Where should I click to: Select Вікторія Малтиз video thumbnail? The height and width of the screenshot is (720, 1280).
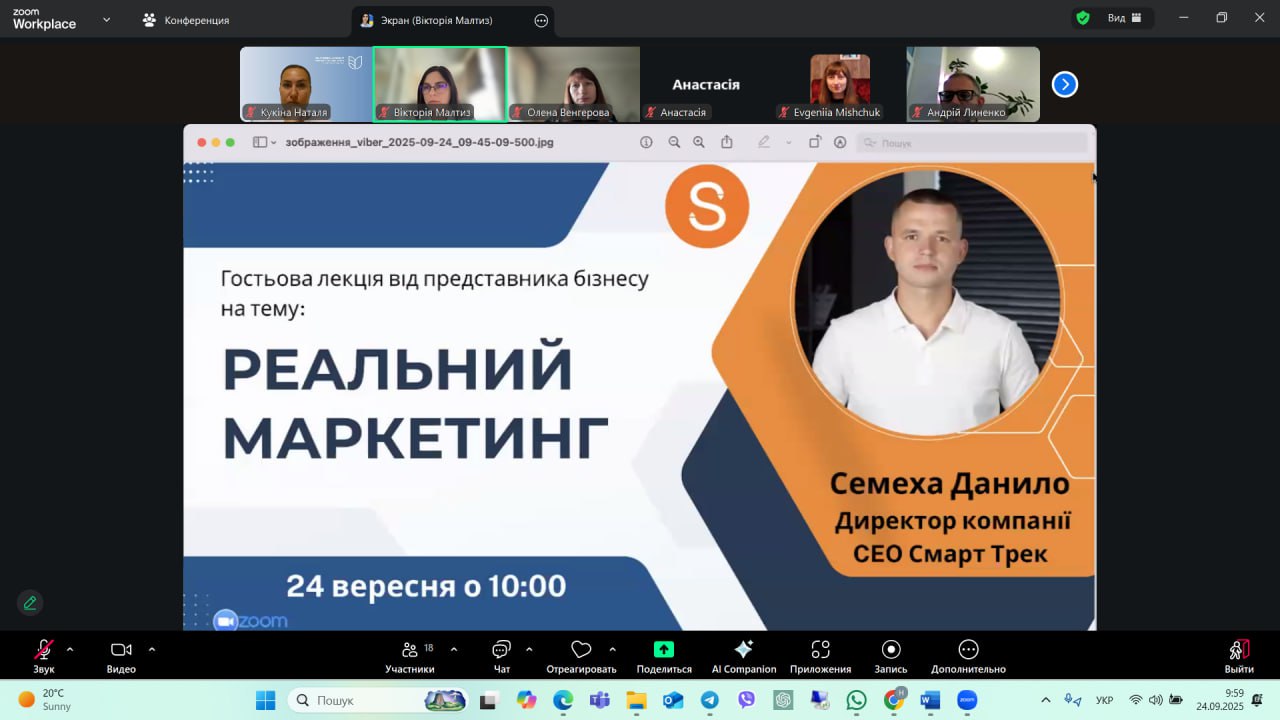[x=440, y=84]
